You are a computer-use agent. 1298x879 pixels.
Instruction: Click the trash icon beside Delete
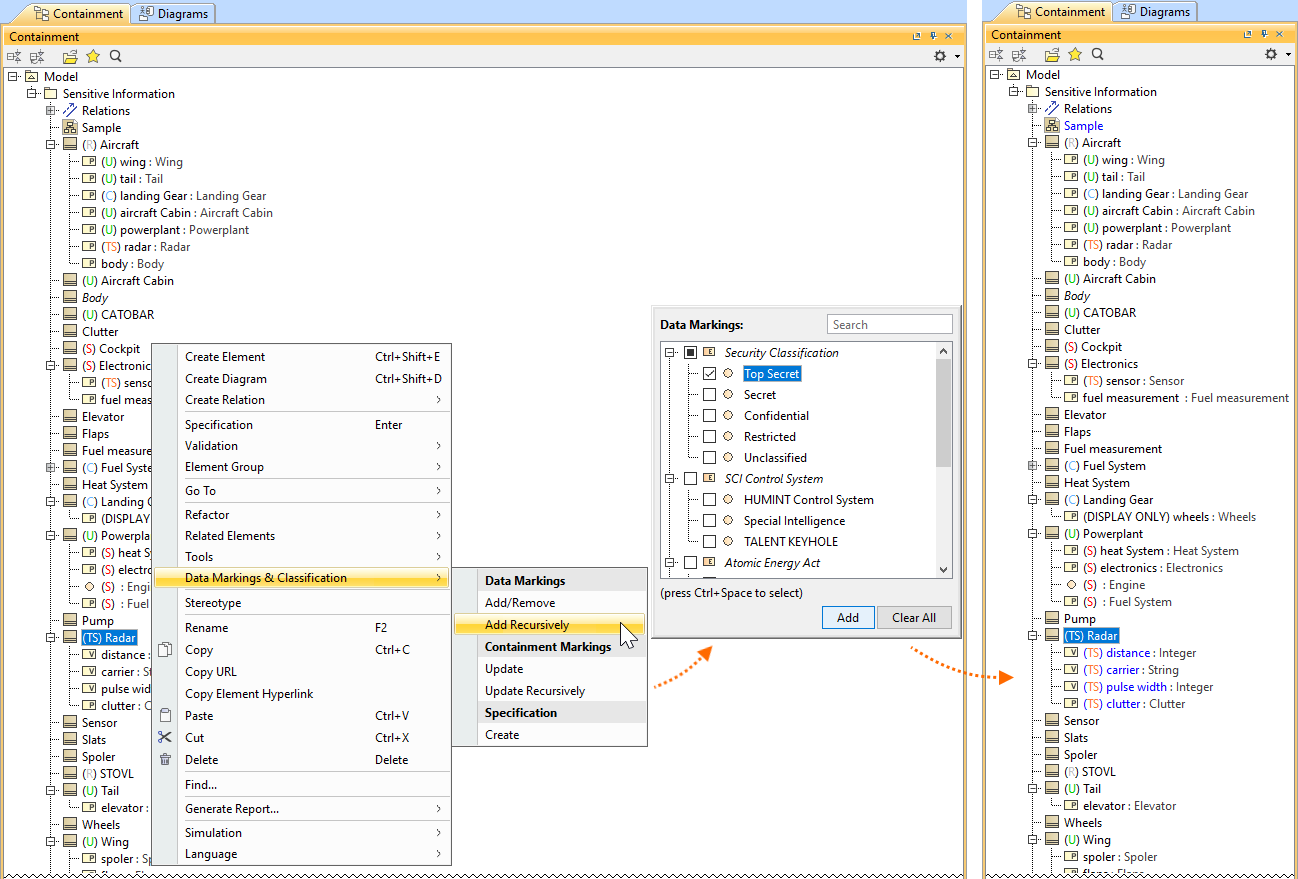[166, 760]
